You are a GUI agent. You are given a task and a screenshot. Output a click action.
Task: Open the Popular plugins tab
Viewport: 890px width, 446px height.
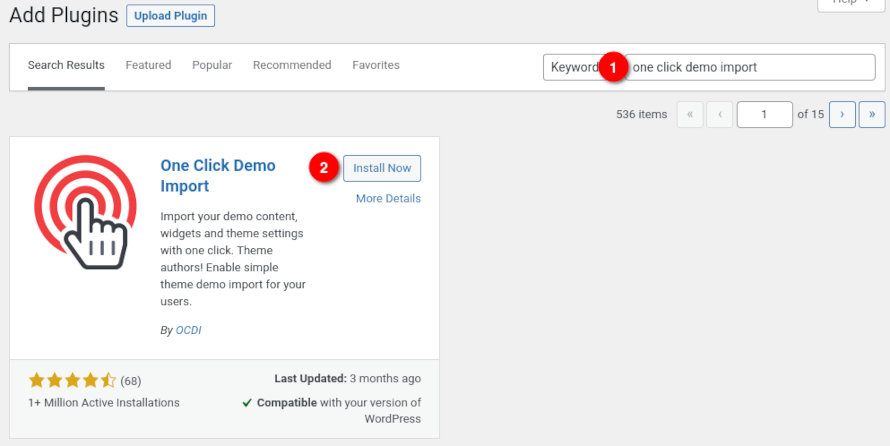pyautogui.click(x=212, y=65)
